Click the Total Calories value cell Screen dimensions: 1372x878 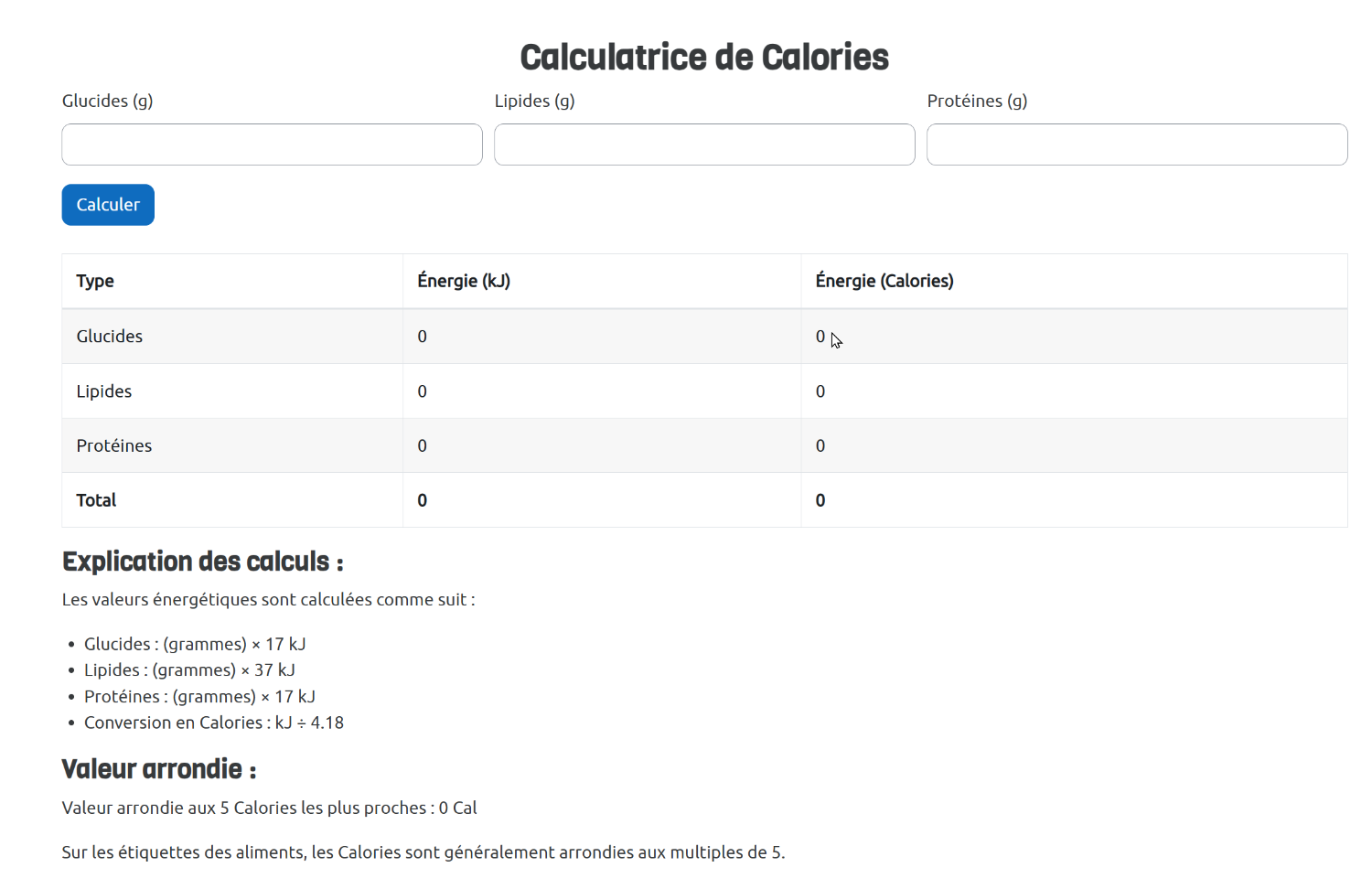(x=820, y=500)
